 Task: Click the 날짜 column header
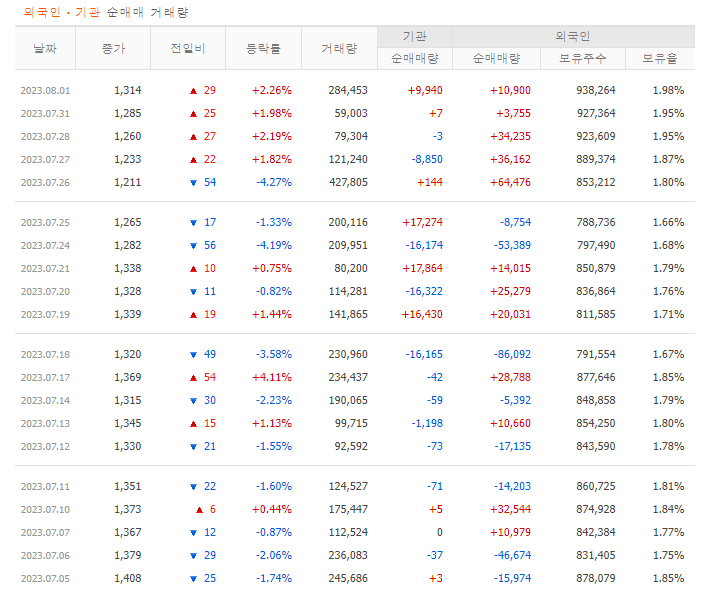pyautogui.click(x=45, y=48)
